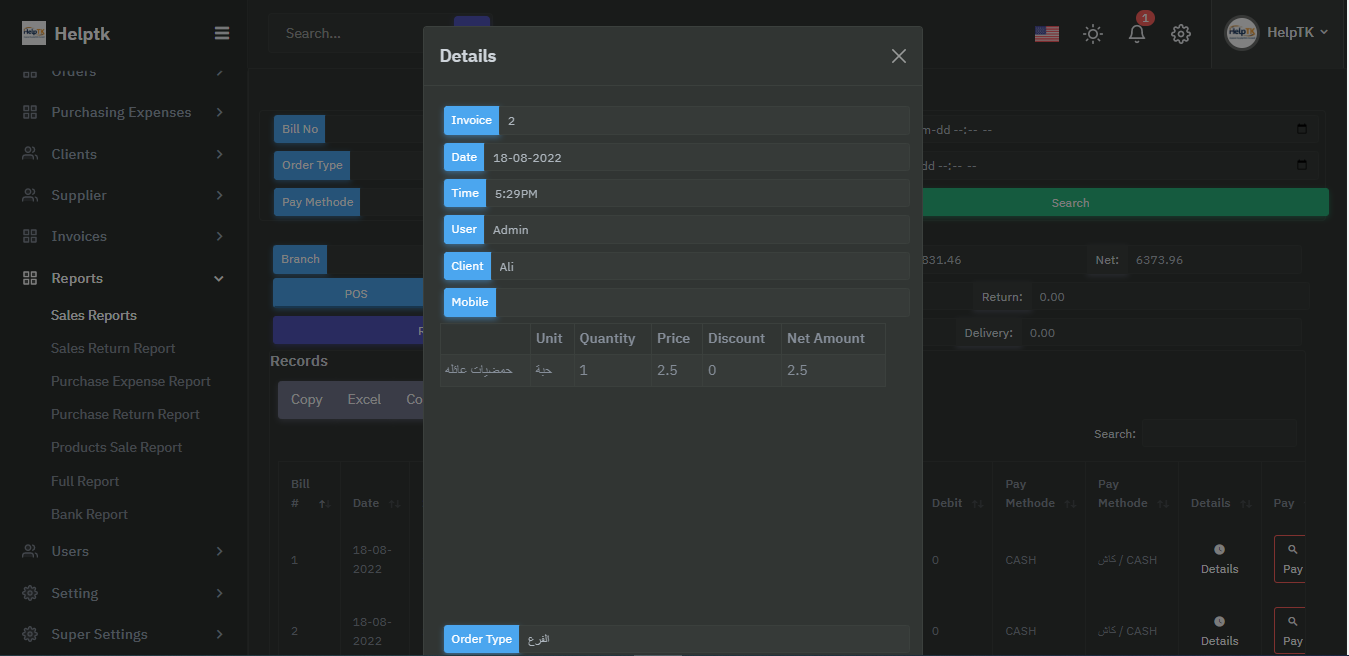Select Bank Report in sidebar

tap(89, 514)
